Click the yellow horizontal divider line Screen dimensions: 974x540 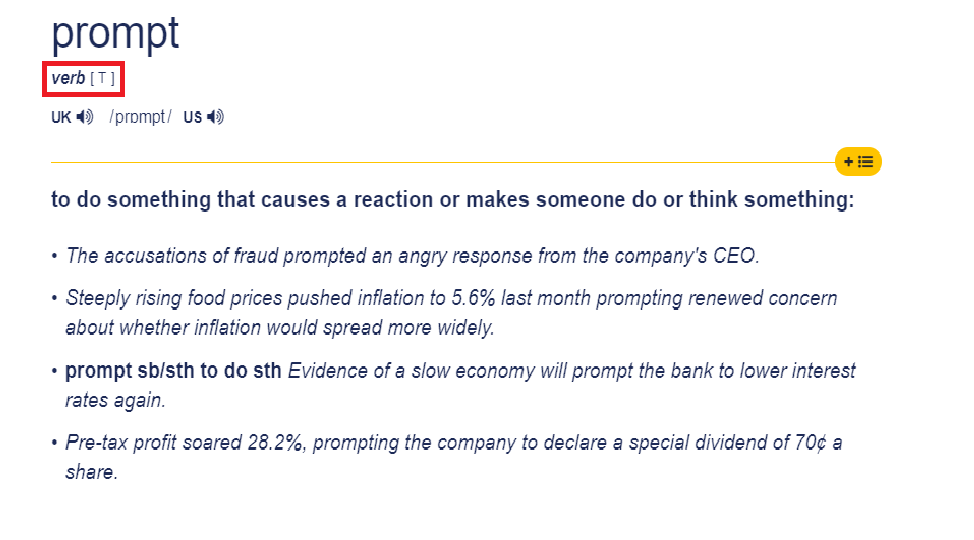click(443, 162)
